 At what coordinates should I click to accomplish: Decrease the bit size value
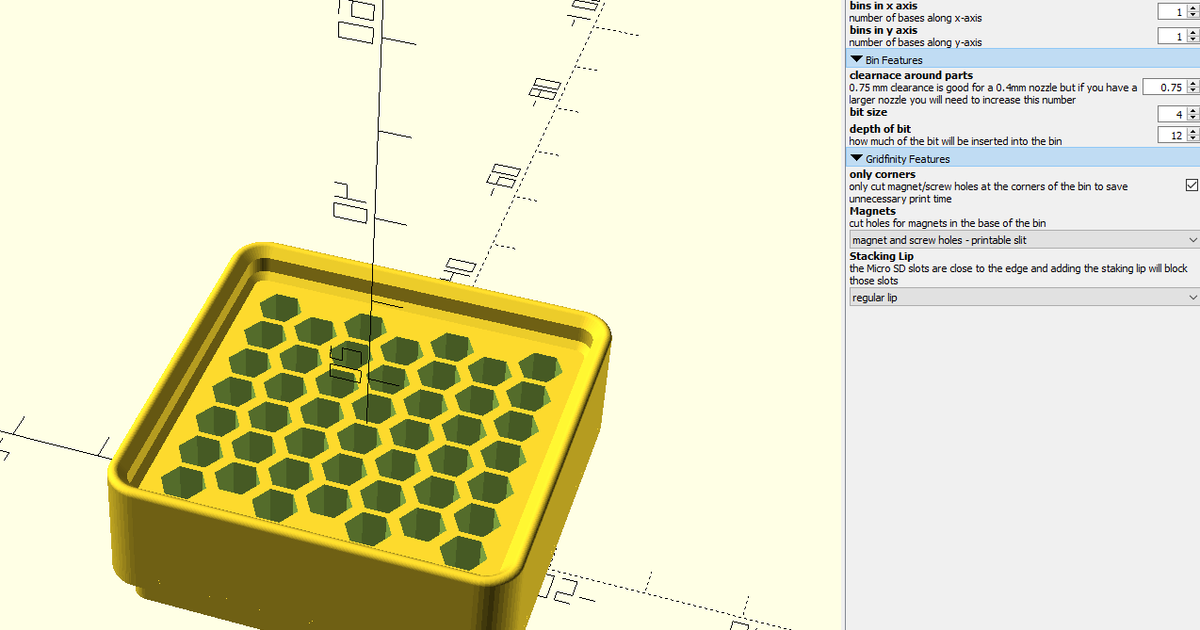(x=1193, y=117)
